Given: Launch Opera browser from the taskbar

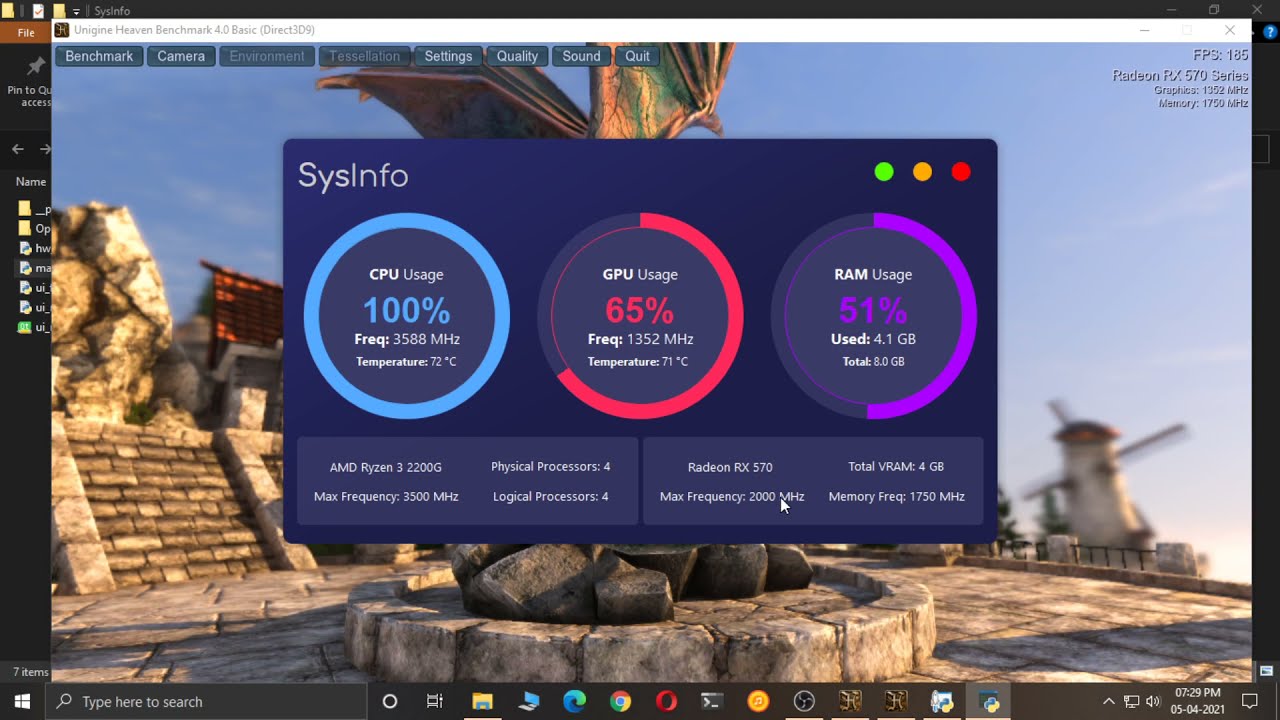Looking at the screenshot, I should [666, 701].
